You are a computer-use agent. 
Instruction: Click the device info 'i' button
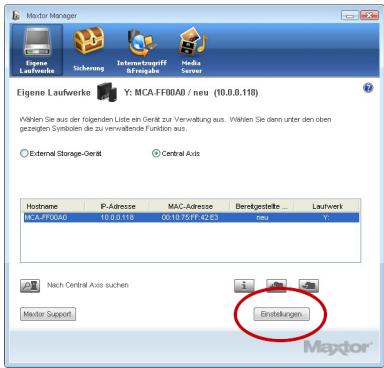point(244,286)
